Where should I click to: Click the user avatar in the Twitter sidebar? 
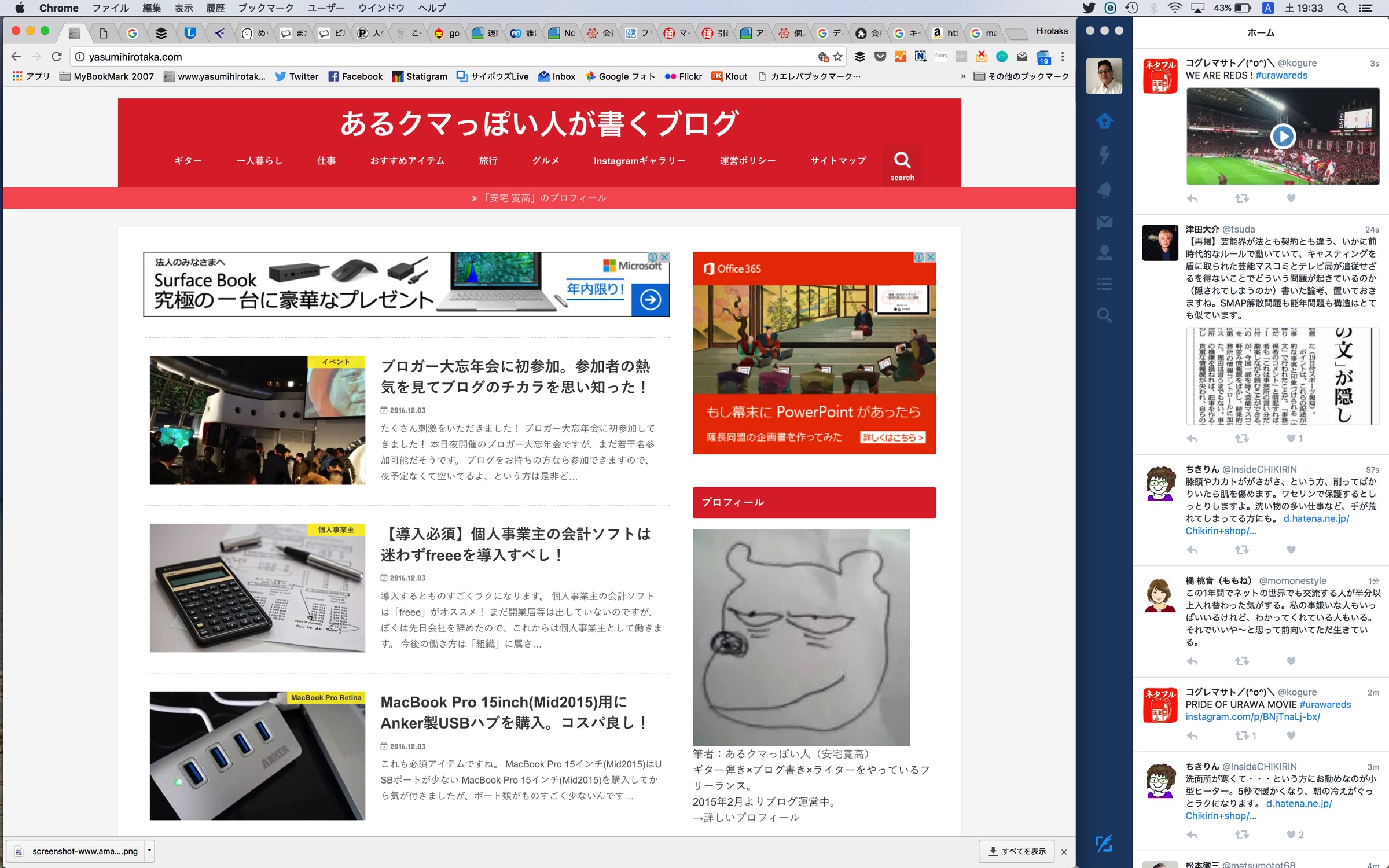[1104, 76]
